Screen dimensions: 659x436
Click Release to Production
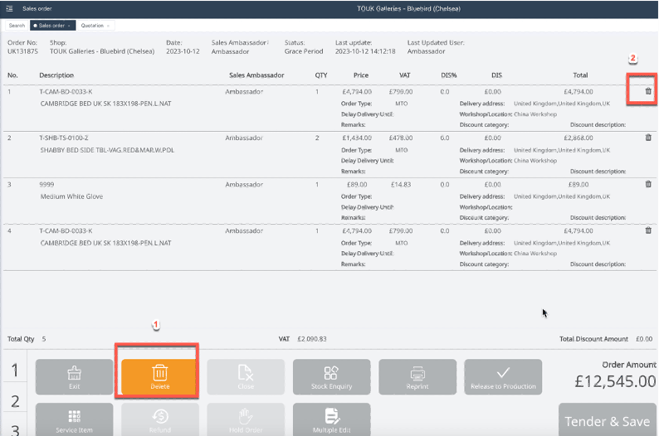pos(503,377)
